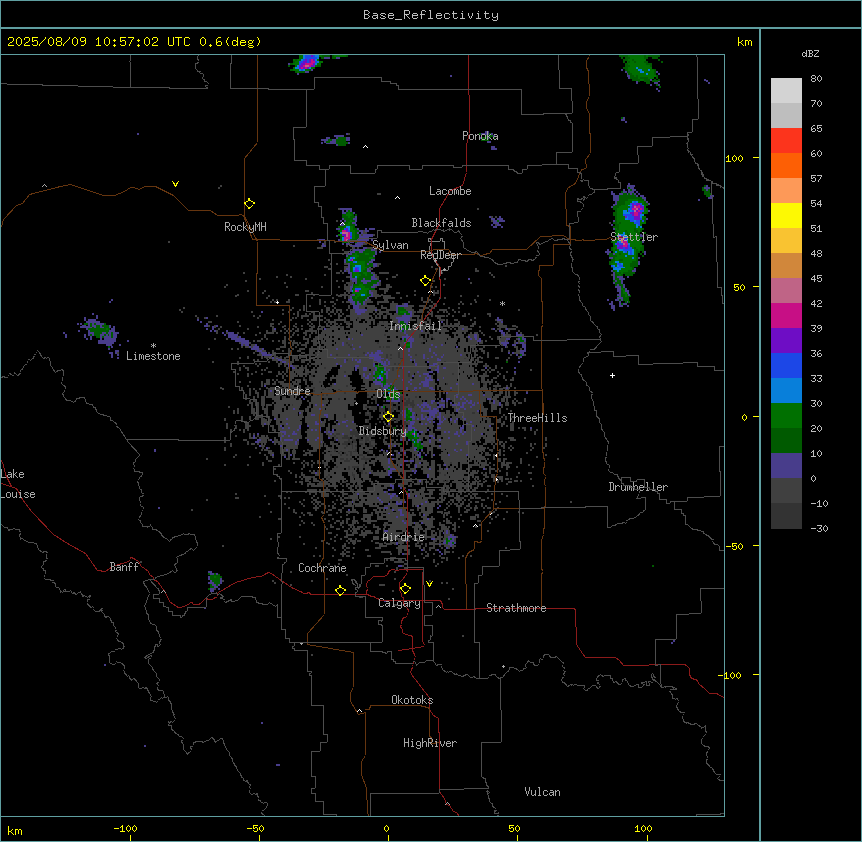Select the purple 39-36 dBZ legend swatch

pos(786,341)
